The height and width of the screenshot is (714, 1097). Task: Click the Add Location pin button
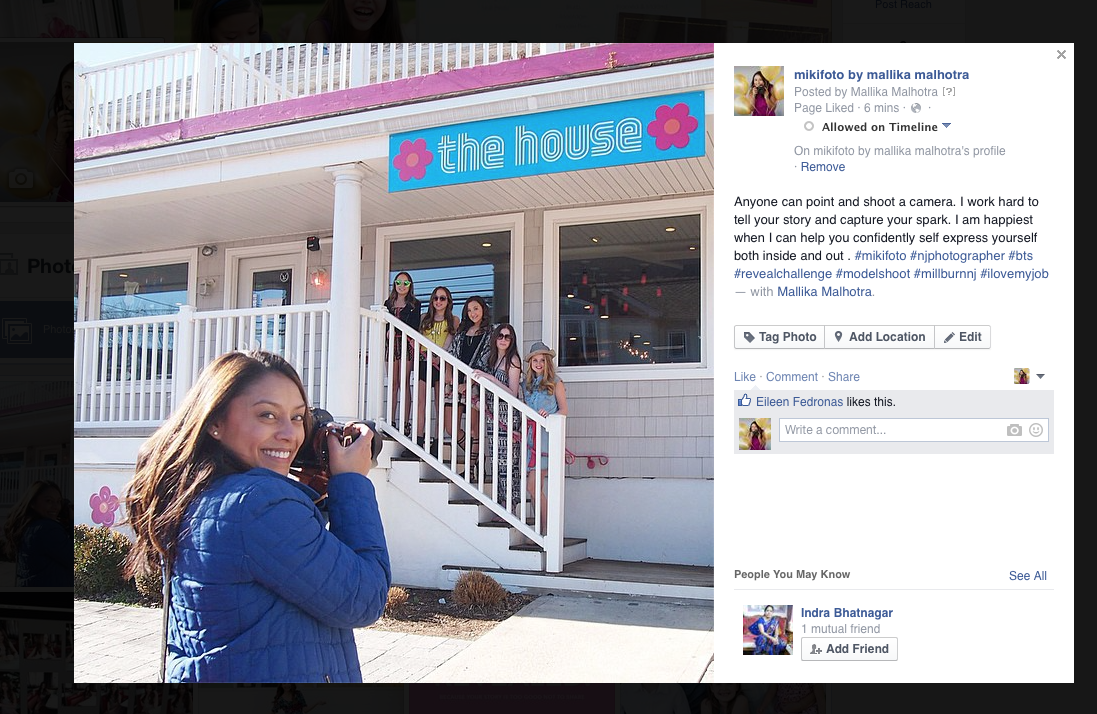[879, 337]
